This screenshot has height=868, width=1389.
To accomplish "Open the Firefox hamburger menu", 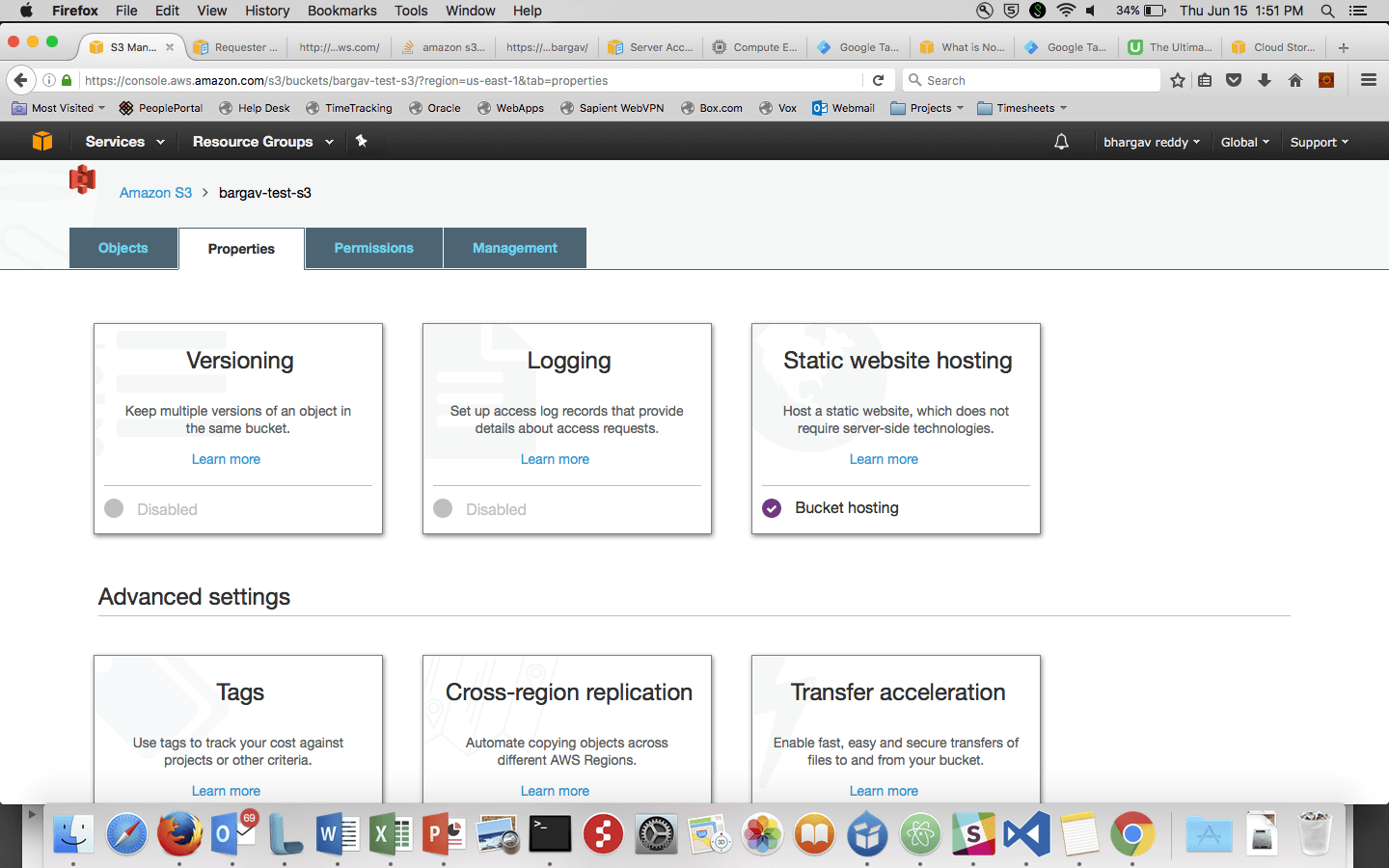I will [x=1369, y=80].
